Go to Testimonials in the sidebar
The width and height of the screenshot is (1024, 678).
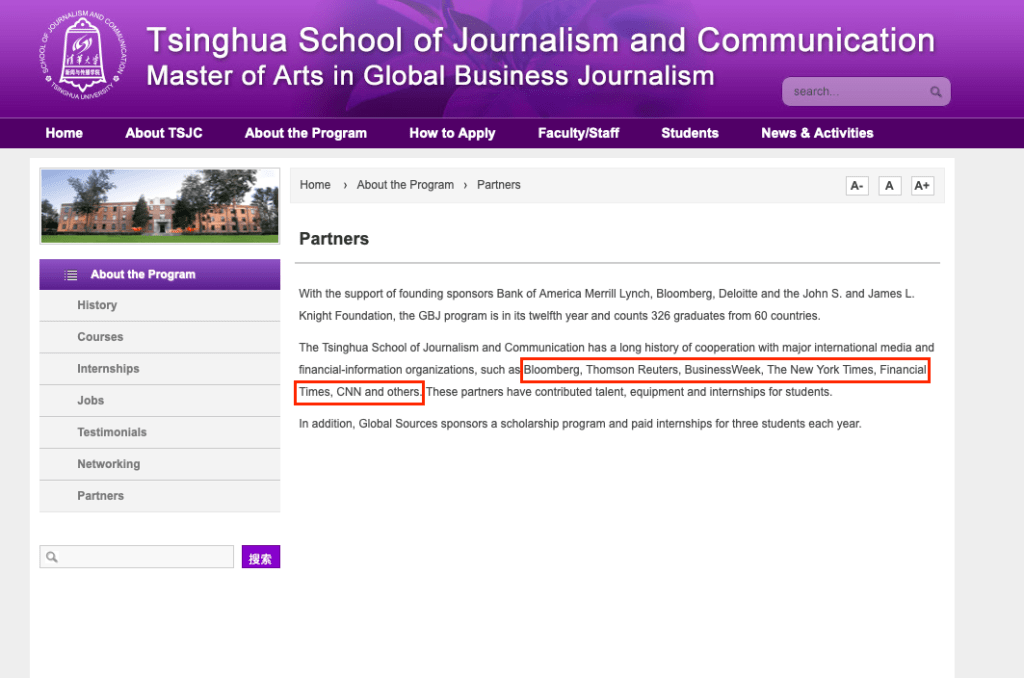click(x=112, y=432)
